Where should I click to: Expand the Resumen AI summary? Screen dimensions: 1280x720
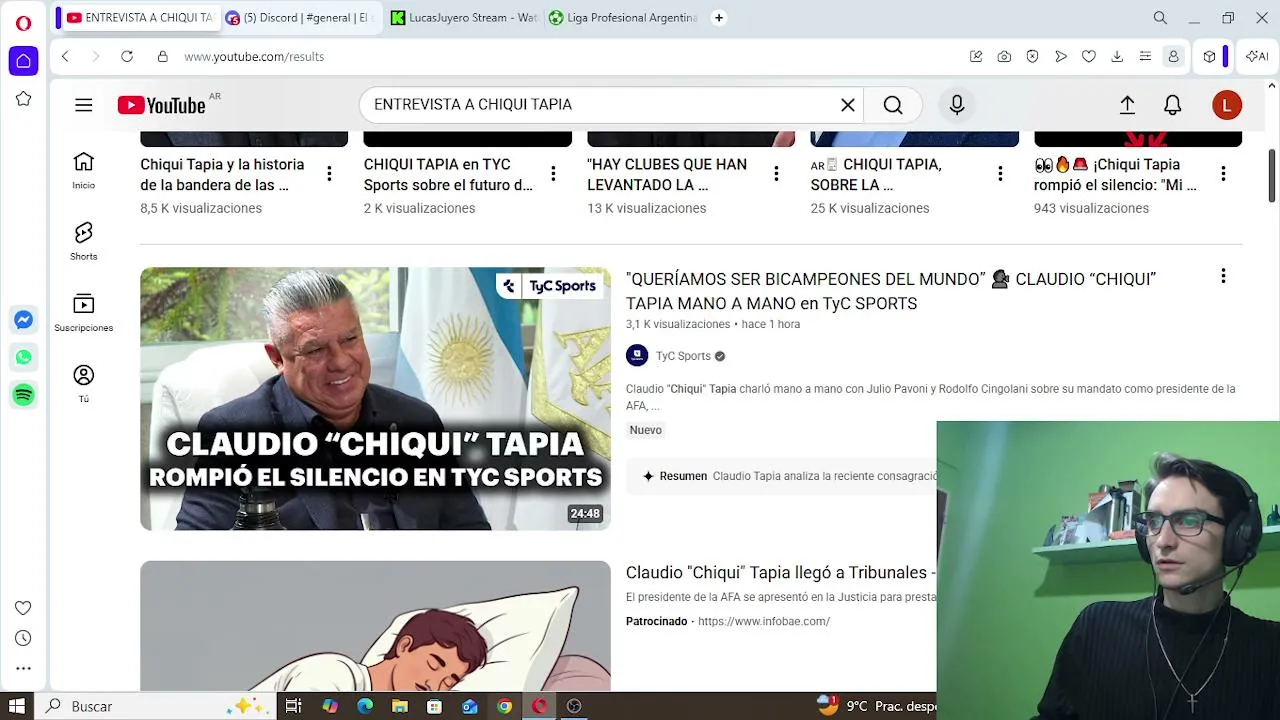(781, 477)
